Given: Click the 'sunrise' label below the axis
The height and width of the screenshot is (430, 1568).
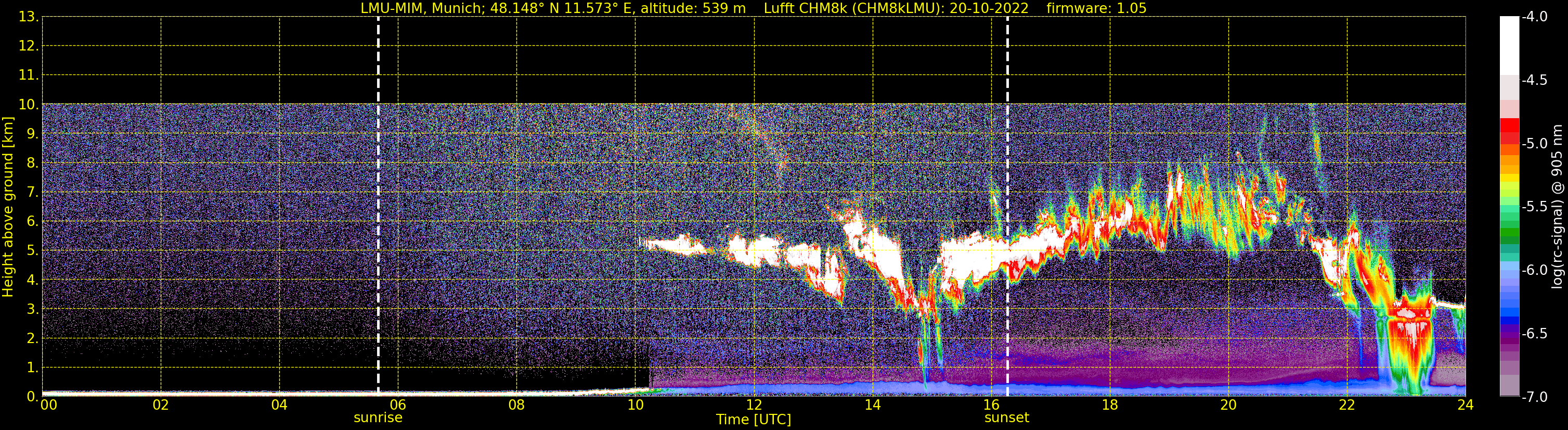Looking at the screenshot, I should pos(378,418).
